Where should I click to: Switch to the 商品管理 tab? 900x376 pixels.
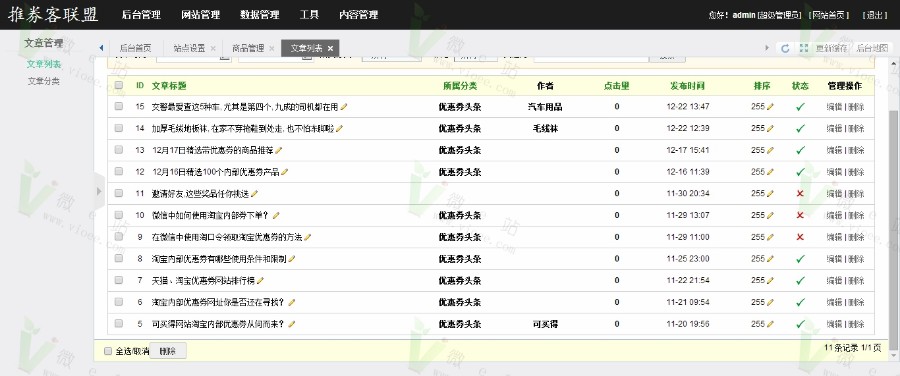coord(248,48)
